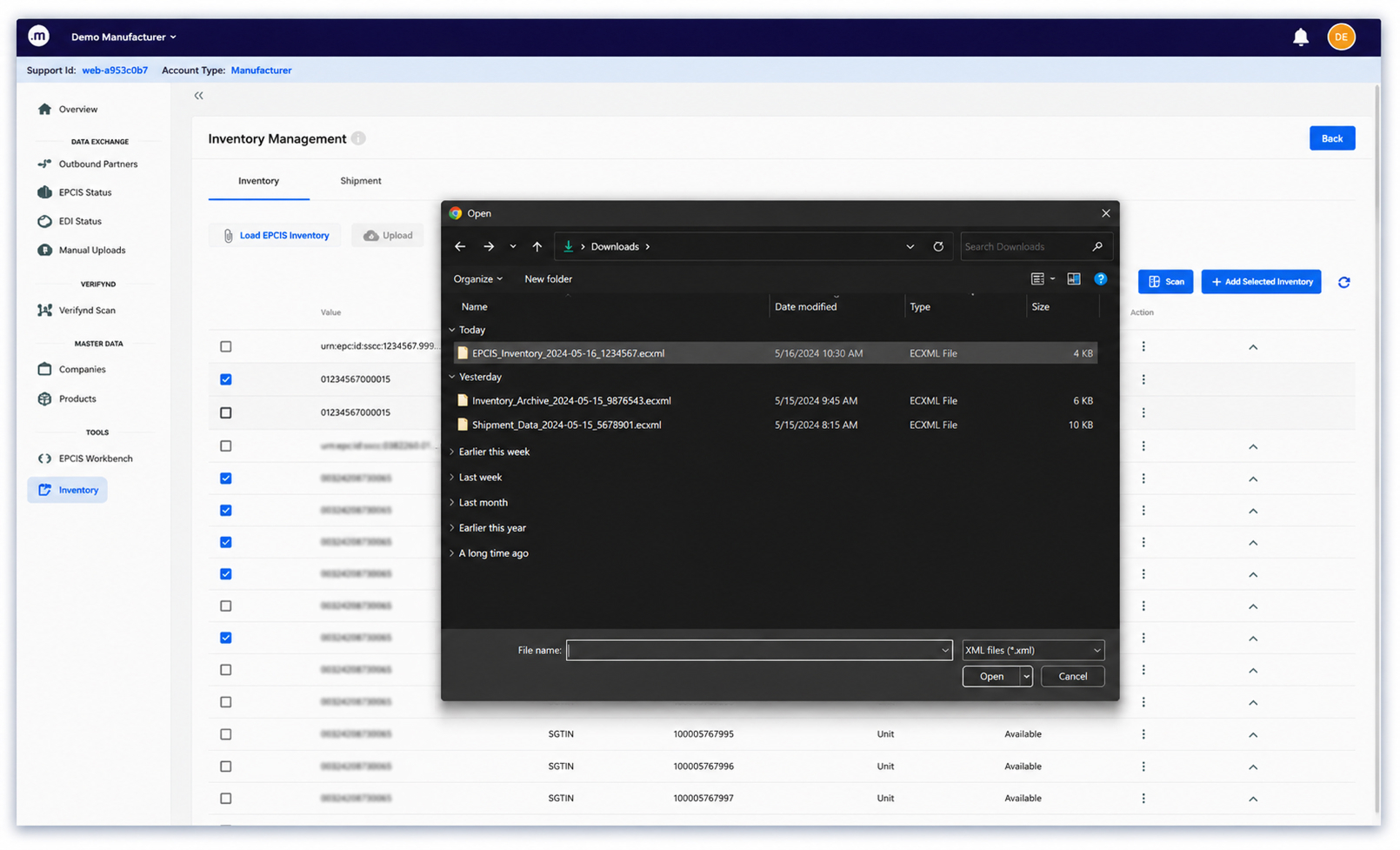Open EPCIS Workbench tool
The height and width of the screenshot is (850, 1400).
coord(85,458)
